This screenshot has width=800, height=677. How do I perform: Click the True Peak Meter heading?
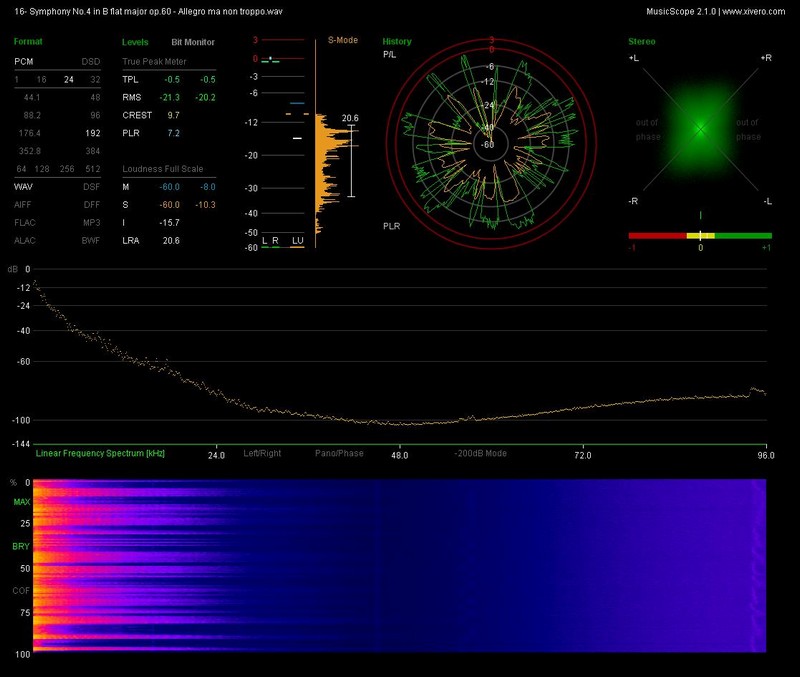[x=154, y=62]
